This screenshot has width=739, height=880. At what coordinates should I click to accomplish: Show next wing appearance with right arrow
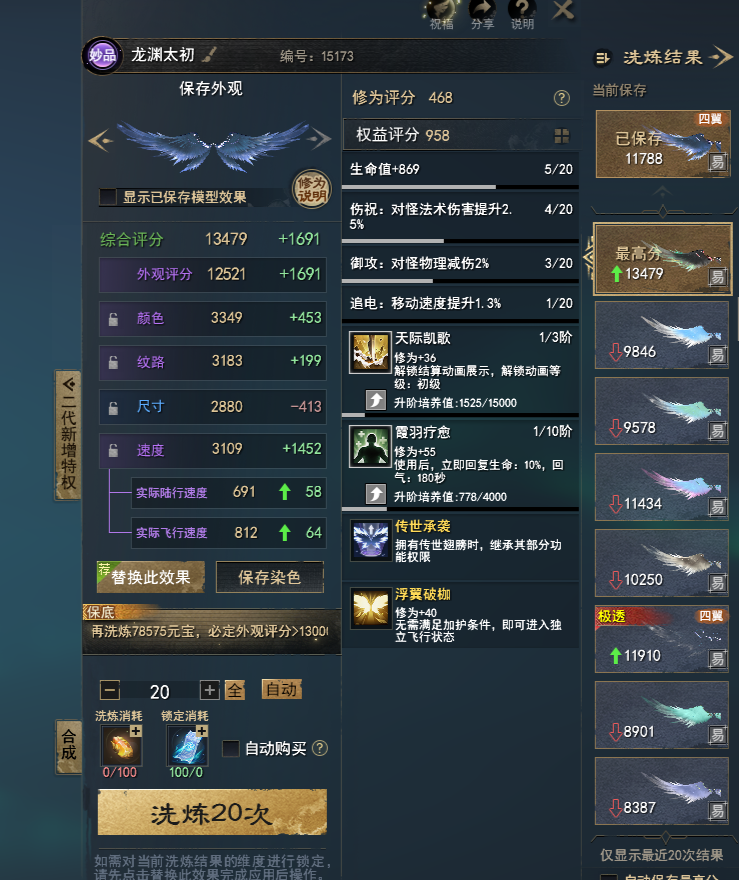321,139
